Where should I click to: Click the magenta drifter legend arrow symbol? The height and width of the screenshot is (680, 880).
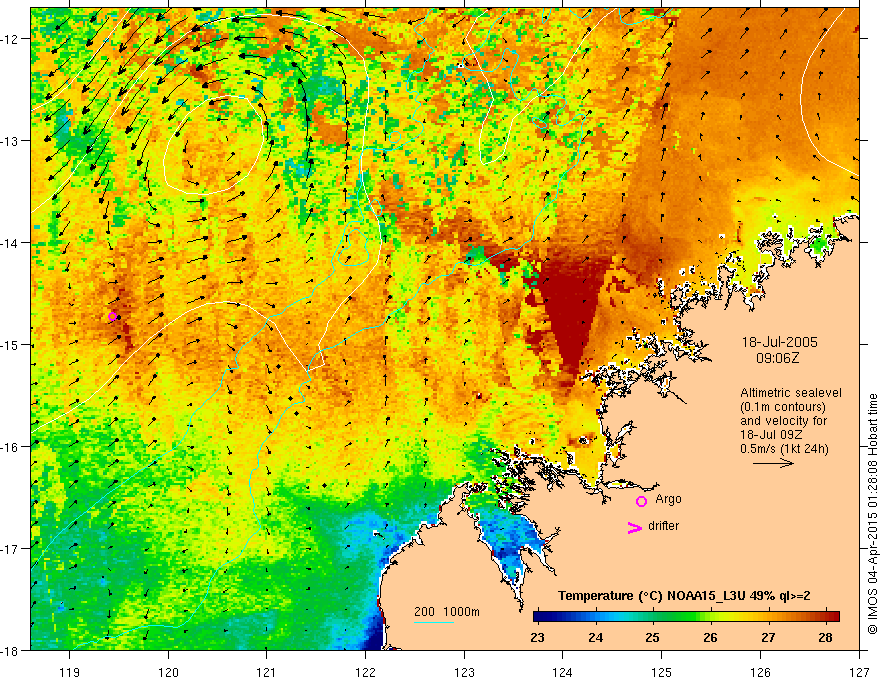click(x=634, y=527)
